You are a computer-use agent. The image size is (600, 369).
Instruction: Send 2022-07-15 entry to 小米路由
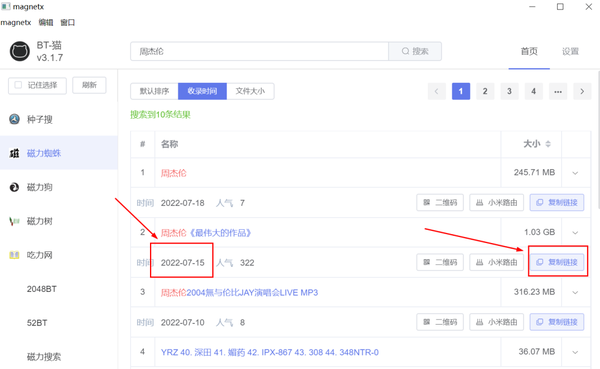tap(496, 262)
